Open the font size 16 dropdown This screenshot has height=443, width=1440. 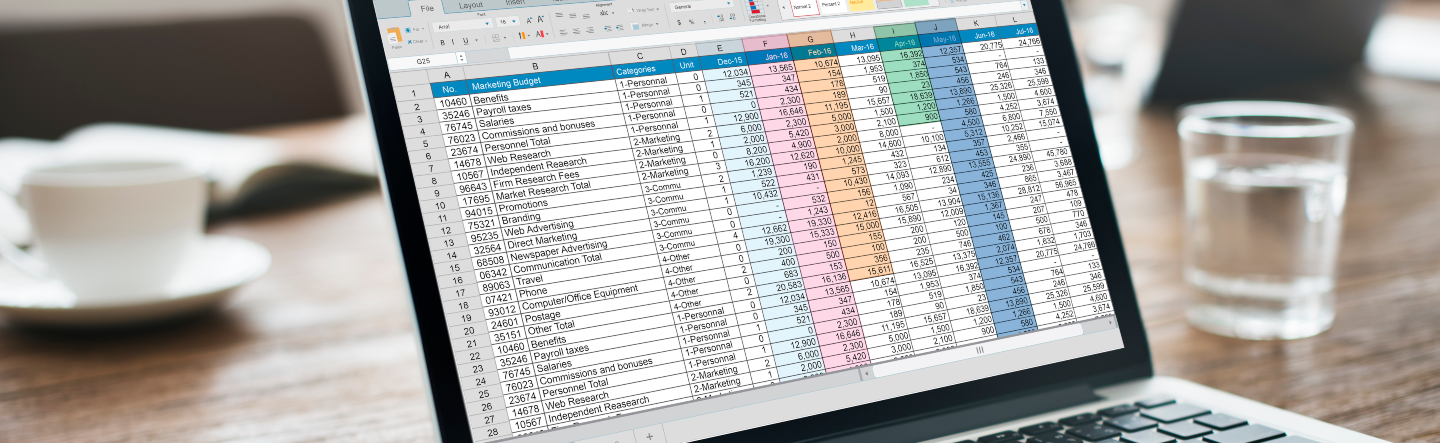507,22
